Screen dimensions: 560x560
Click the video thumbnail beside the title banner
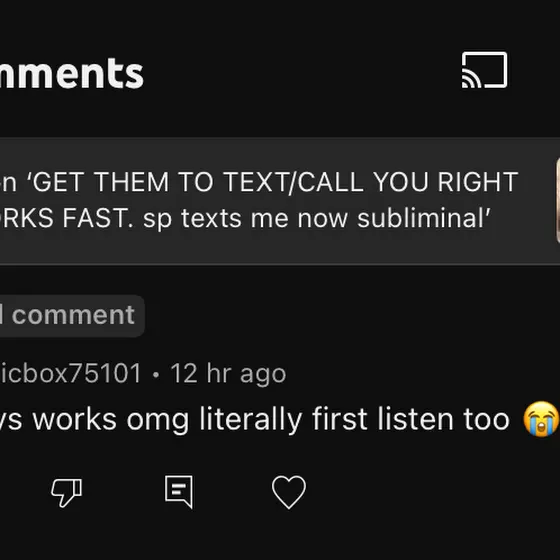pyautogui.click(x=558, y=201)
